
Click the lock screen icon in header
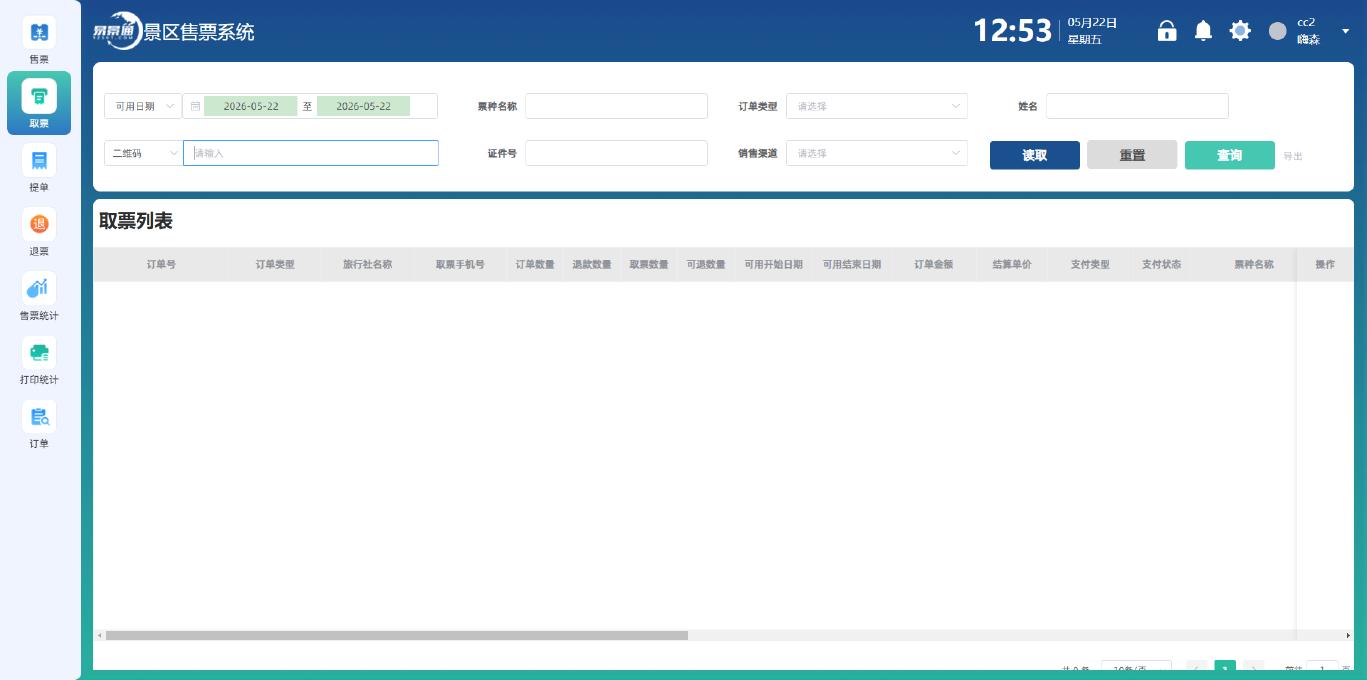1166,30
